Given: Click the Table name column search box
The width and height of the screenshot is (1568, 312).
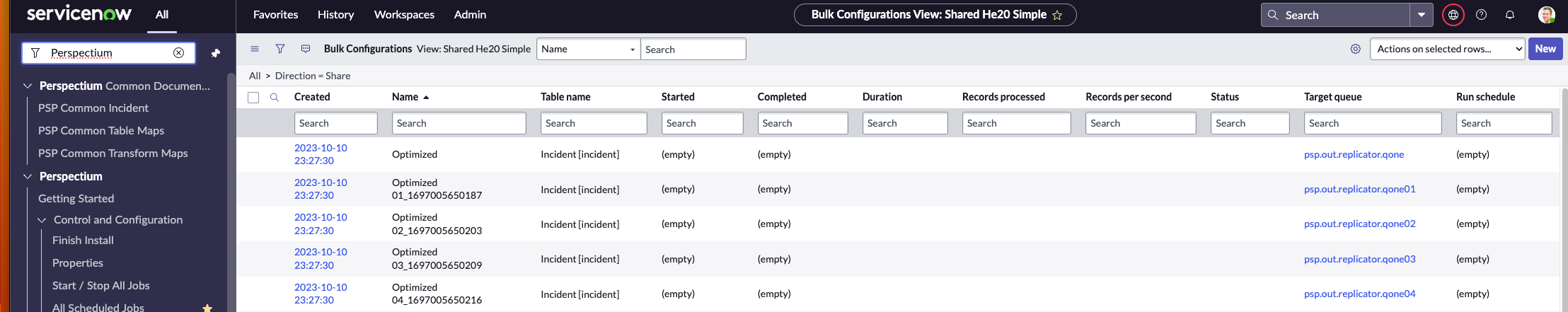Looking at the screenshot, I should pos(594,123).
